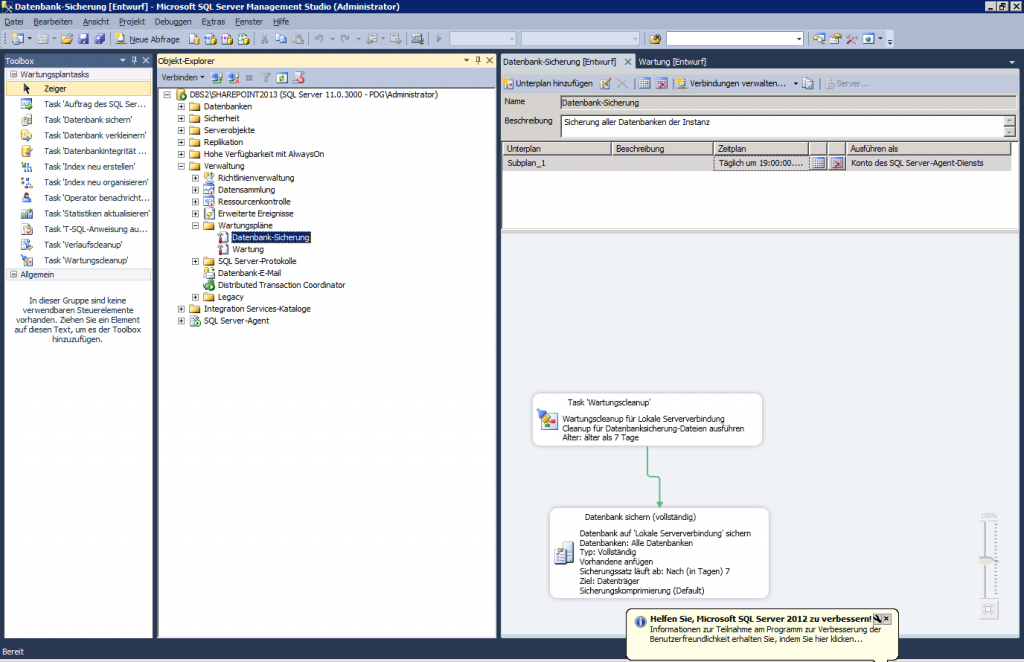Viewport: 1024px width, 662px height.
Task: Switch to the Wartung [Entwurf] tab
Action: [672, 61]
